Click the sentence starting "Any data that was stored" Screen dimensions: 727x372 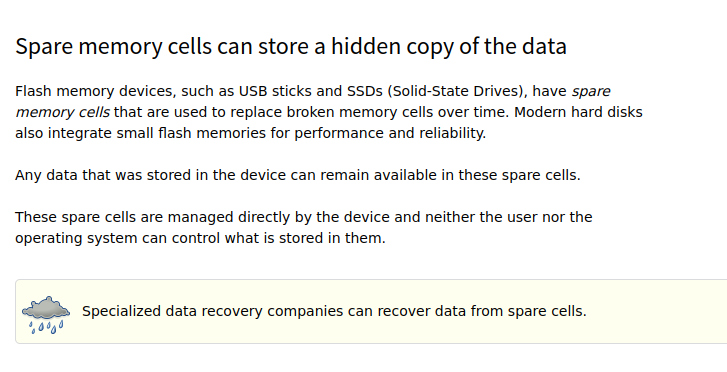298,175
